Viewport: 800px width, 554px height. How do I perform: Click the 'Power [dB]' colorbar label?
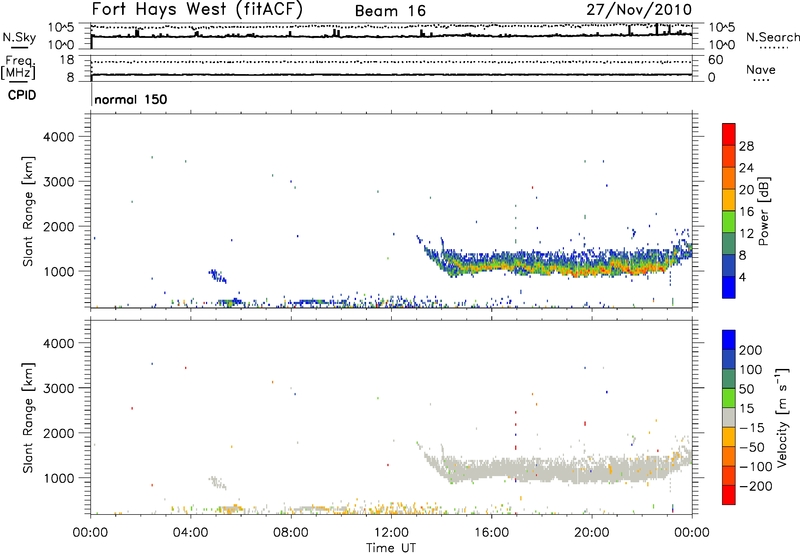pyautogui.click(x=763, y=211)
